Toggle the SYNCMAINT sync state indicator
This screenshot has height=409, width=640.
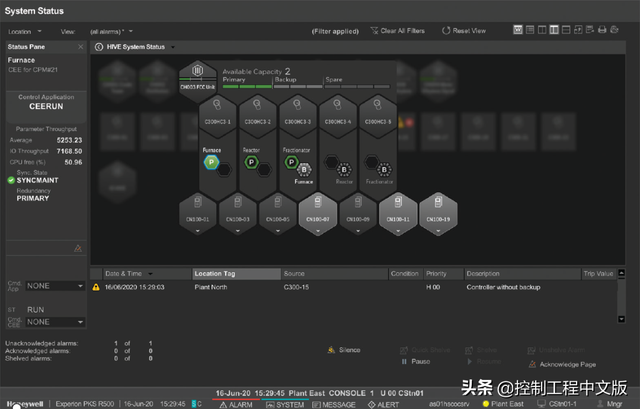point(12,180)
